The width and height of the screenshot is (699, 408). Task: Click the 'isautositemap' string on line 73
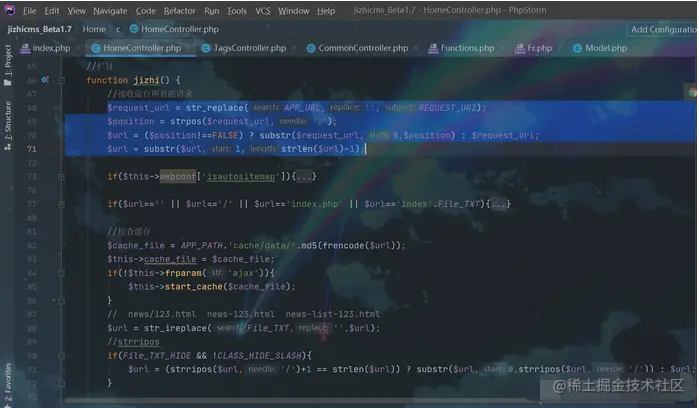click(241, 177)
